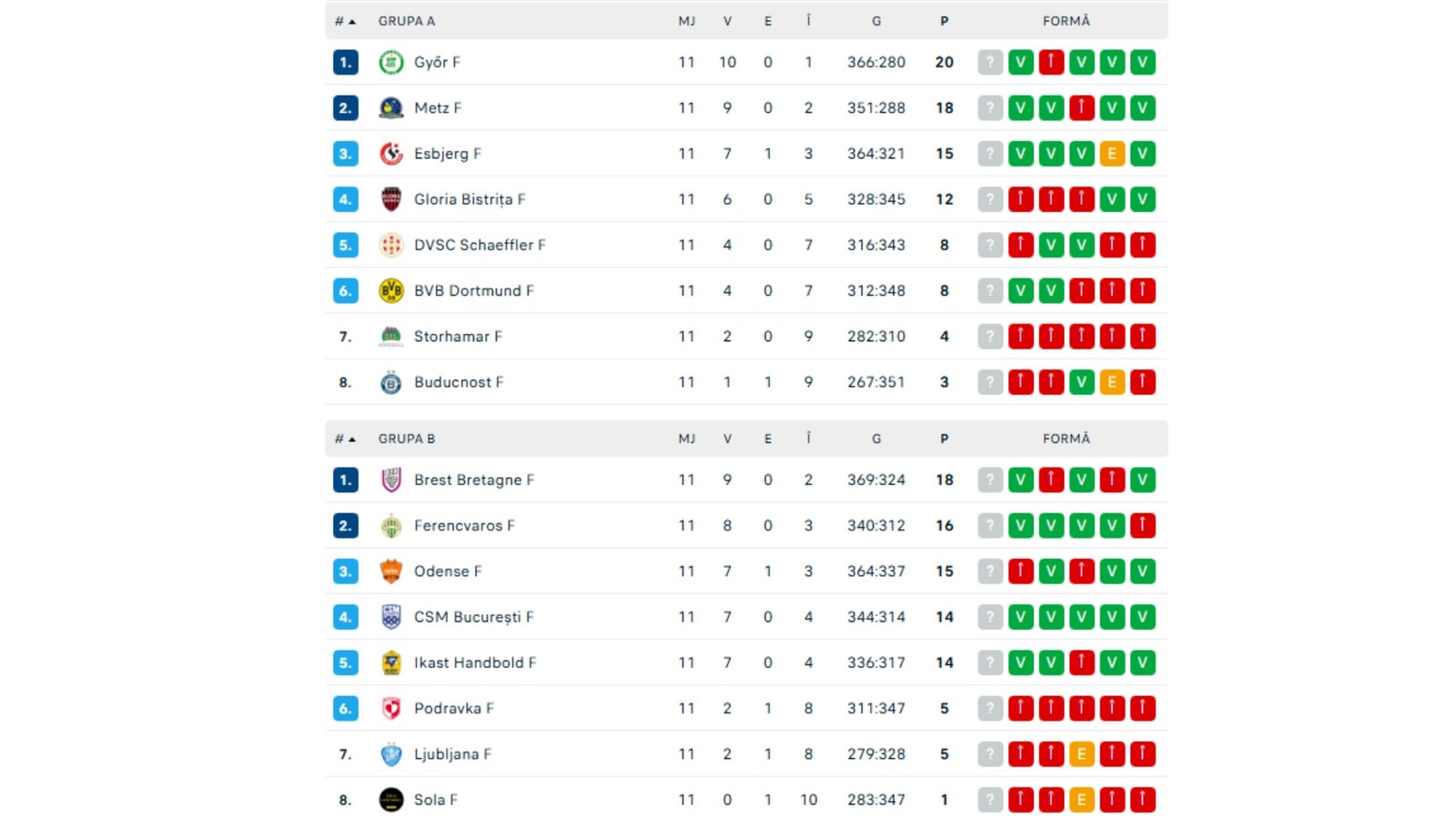Screen dimensions: 1456x819
Task: Click Podravka F last red loss badge
Action: [x=1143, y=708]
